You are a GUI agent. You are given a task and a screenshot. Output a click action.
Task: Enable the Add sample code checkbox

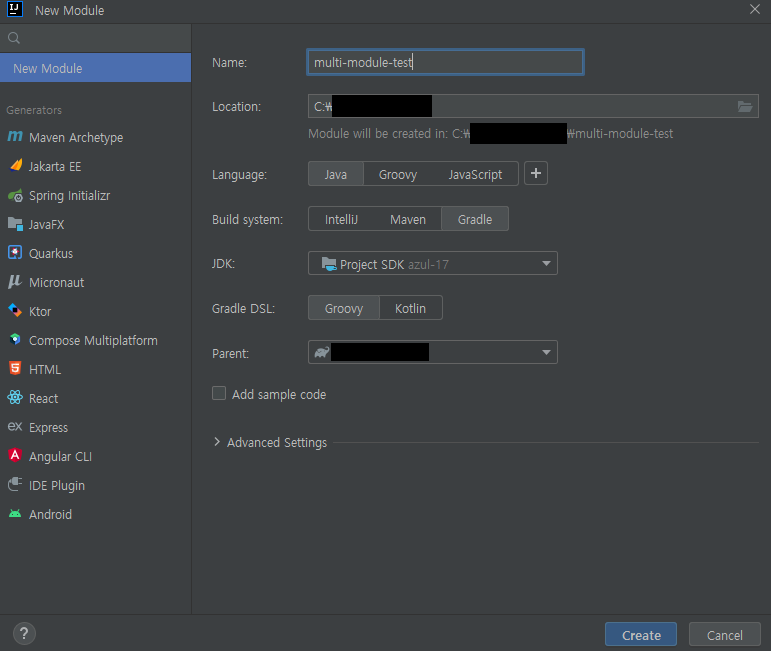(x=219, y=393)
